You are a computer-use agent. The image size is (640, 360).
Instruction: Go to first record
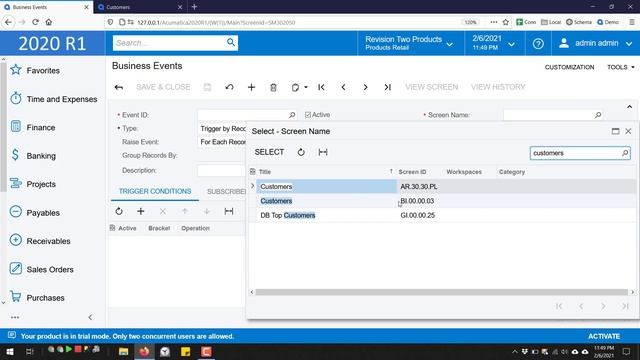pyautogui.click(x=322, y=87)
